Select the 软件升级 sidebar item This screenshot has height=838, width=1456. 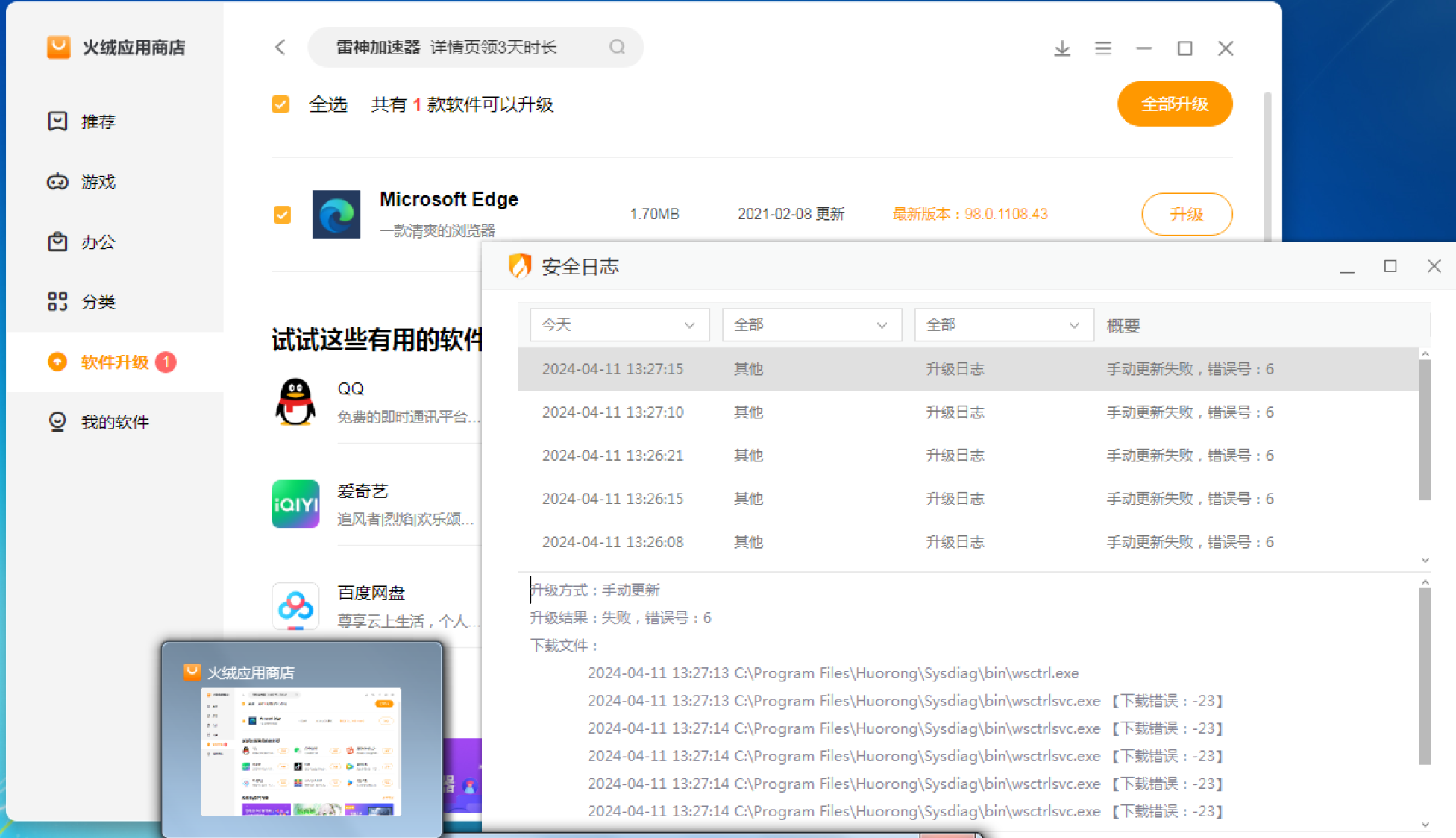pos(116,362)
